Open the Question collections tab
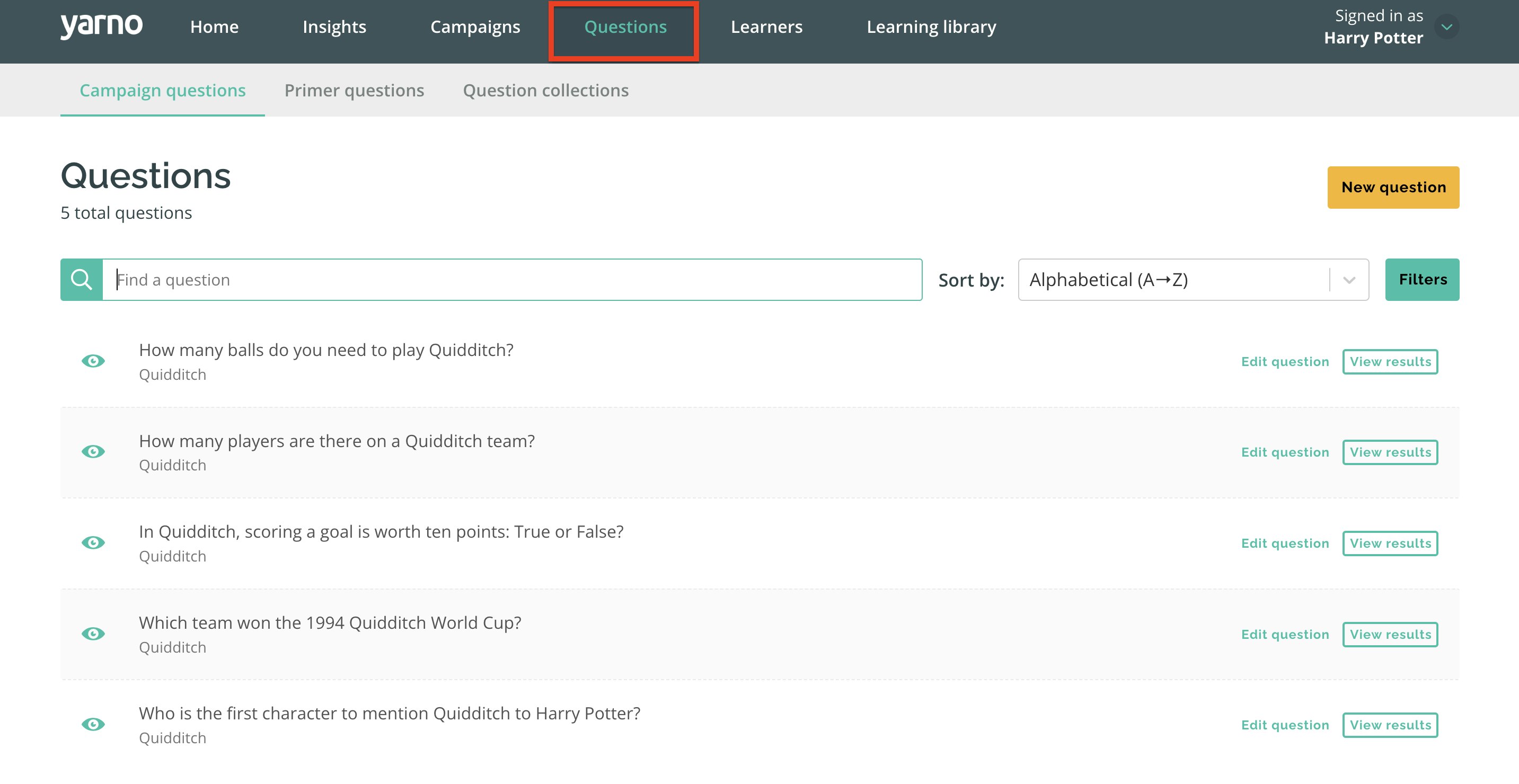This screenshot has width=1519, height=784. 546,90
